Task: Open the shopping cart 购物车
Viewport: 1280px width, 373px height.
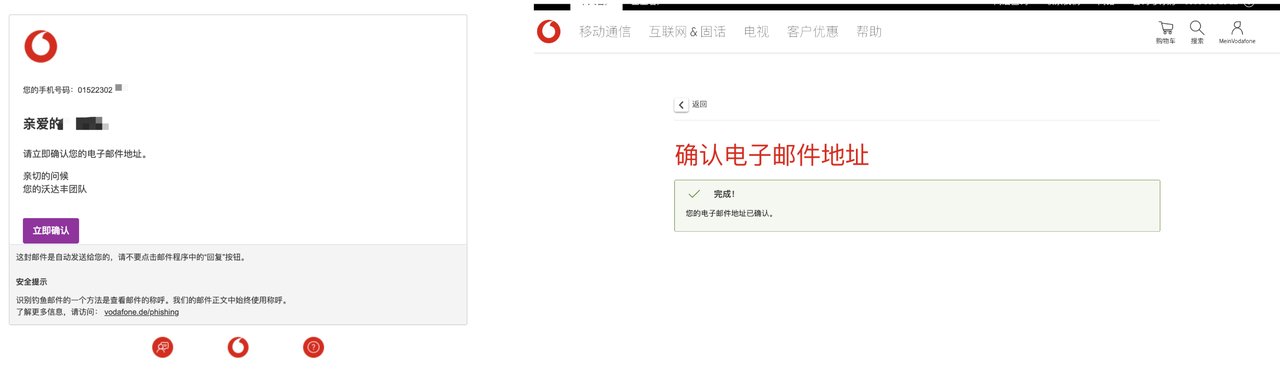Action: [x=1165, y=32]
